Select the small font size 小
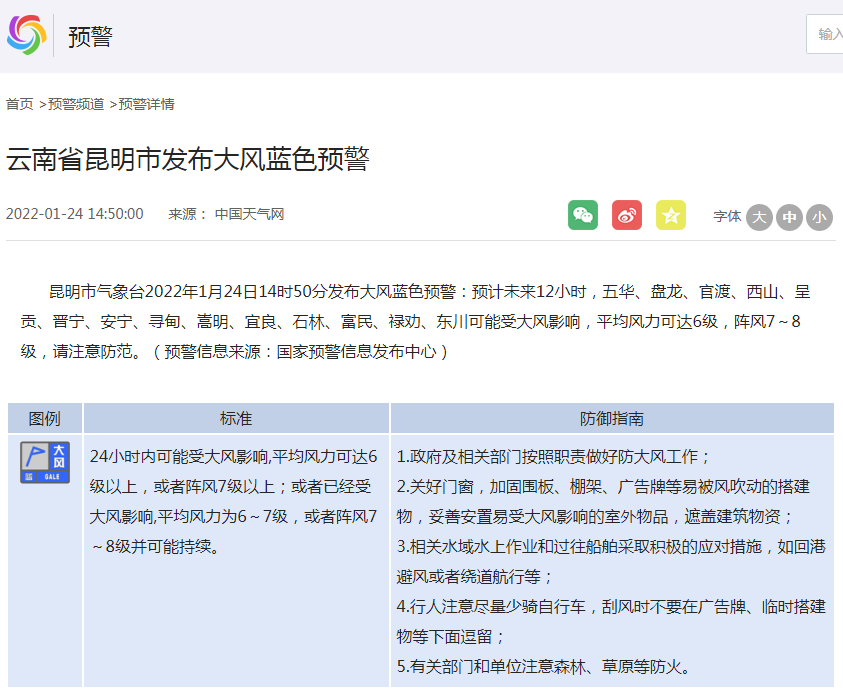Image resolution: width=843 pixels, height=693 pixels. click(819, 217)
